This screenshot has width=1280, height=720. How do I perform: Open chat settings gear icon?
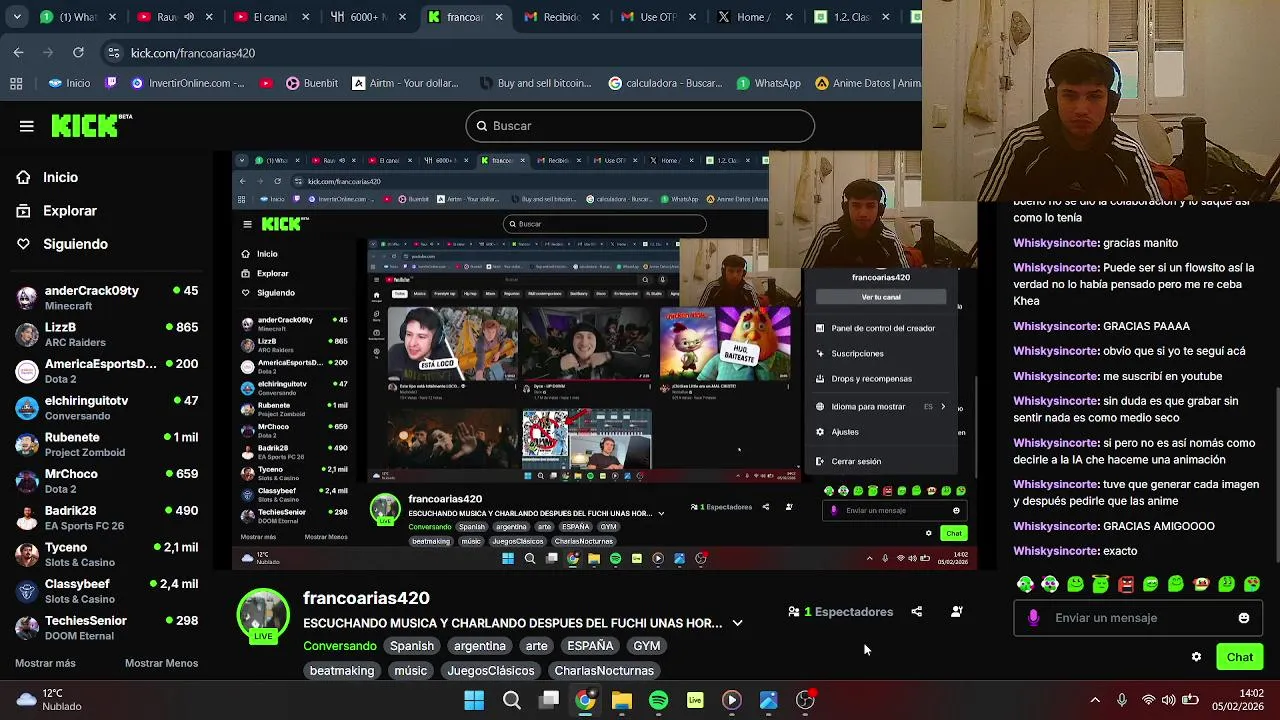tap(1196, 657)
